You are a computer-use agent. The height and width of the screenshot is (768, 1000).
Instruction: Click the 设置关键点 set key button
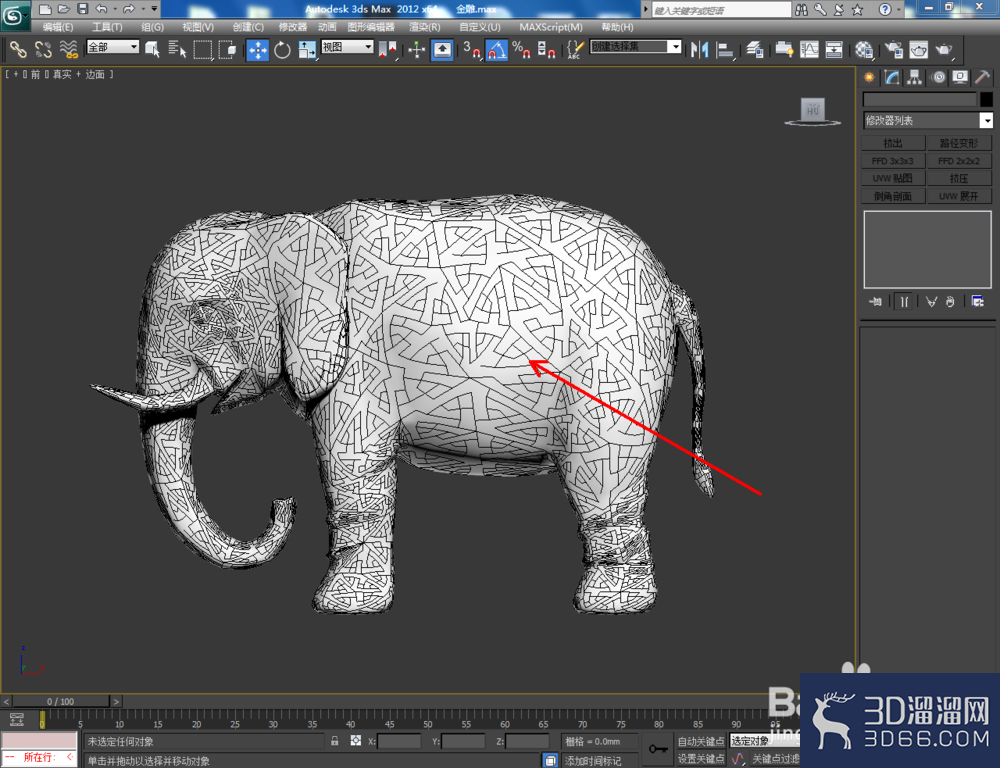(701, 758)
